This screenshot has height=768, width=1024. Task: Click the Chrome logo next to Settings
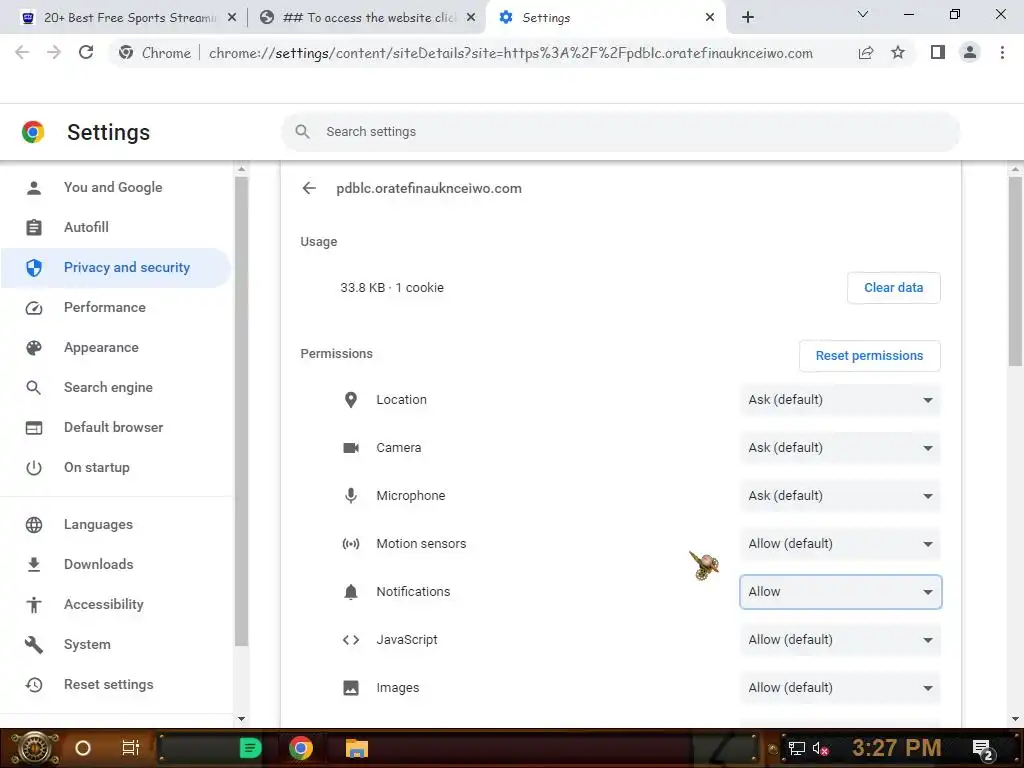click(x=33, y=132)
